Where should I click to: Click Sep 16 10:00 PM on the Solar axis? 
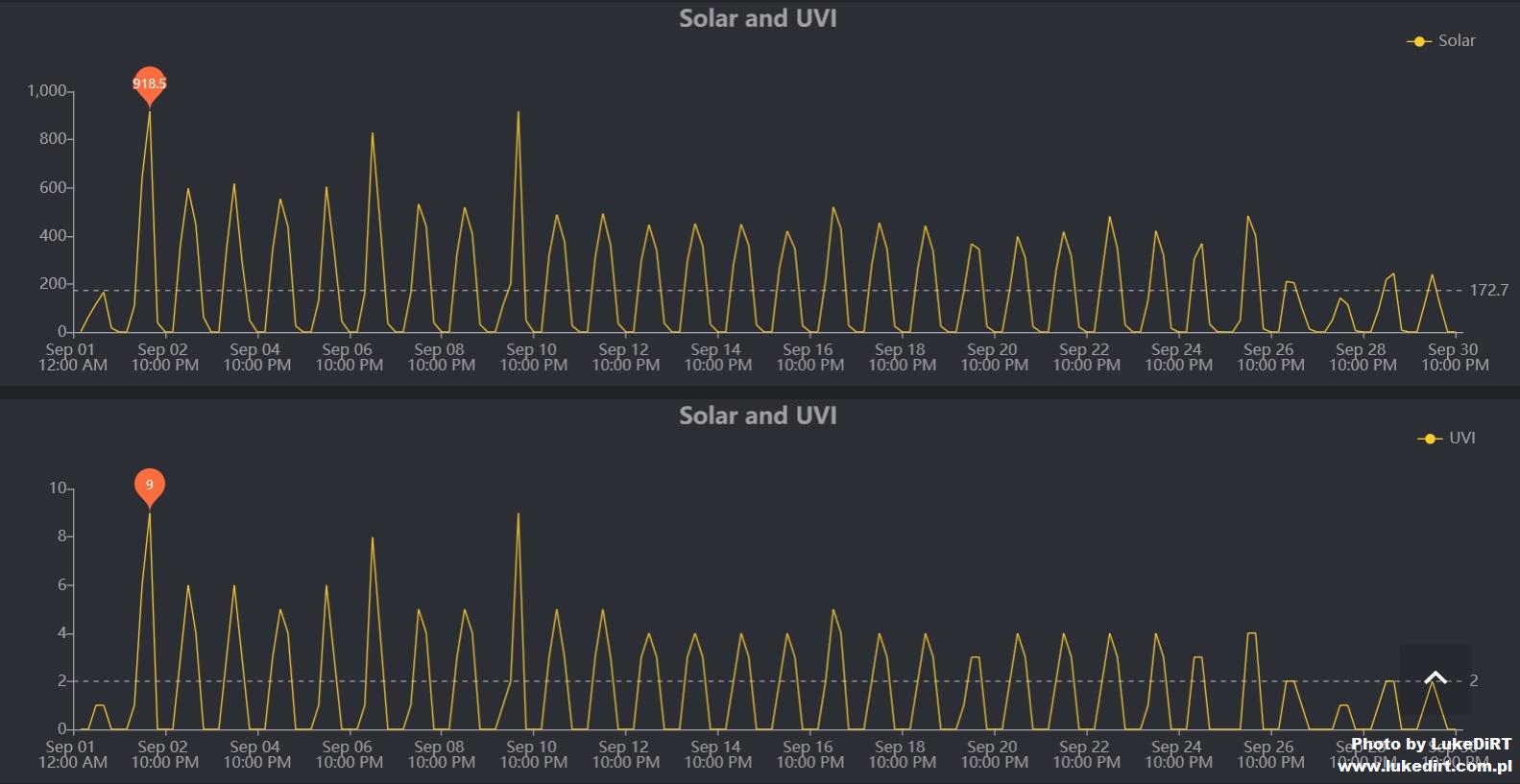point(809,357)
